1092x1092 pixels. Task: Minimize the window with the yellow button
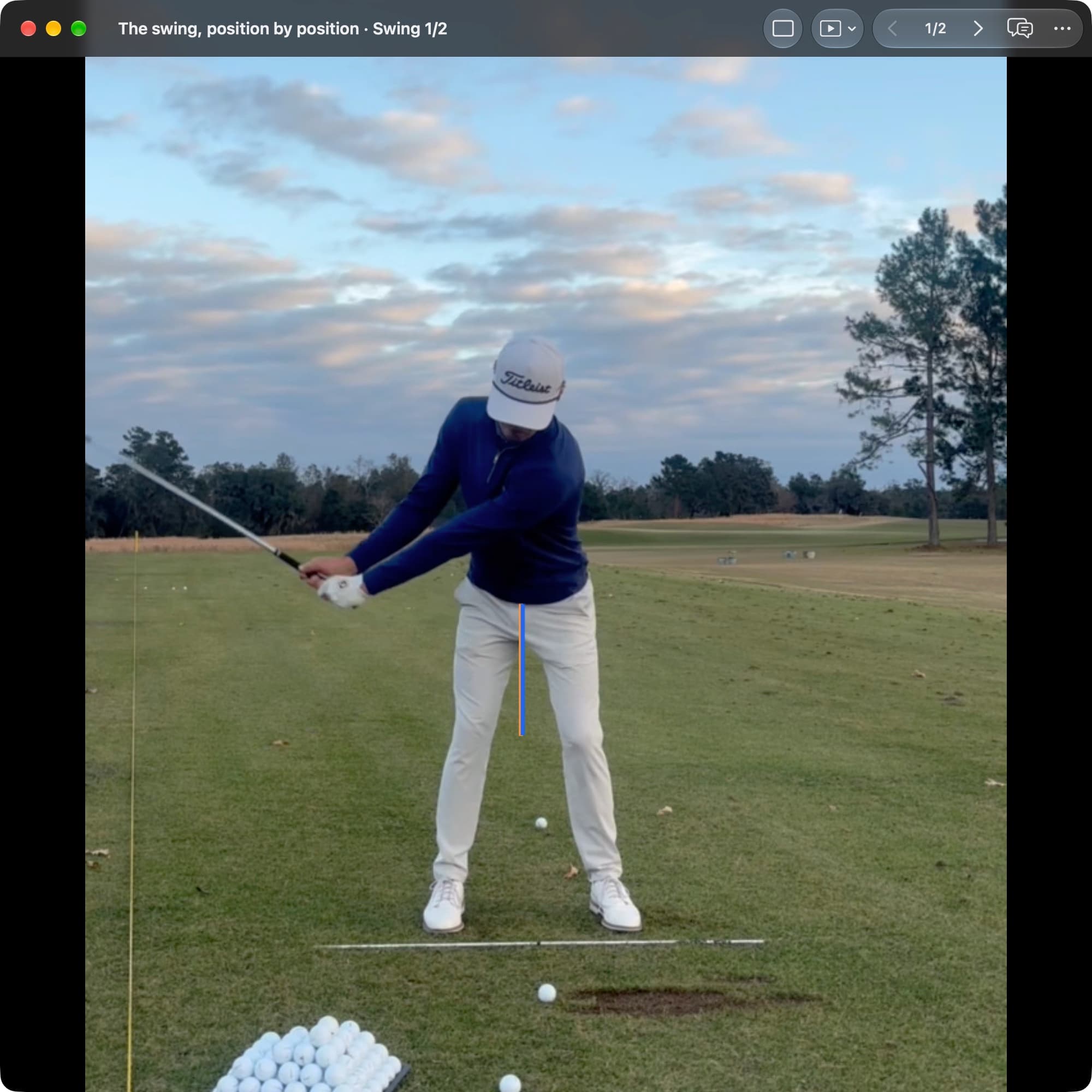pyautogui.click(x=54, y=28)
